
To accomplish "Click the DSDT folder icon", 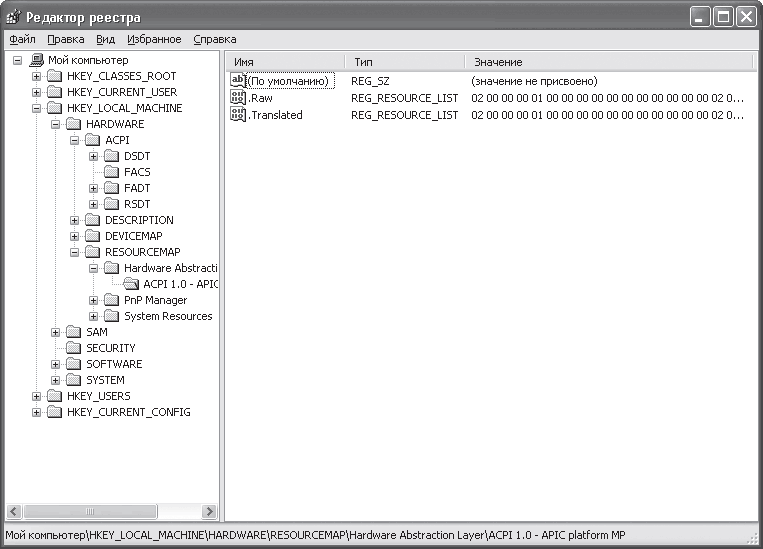I will point(111,156).
